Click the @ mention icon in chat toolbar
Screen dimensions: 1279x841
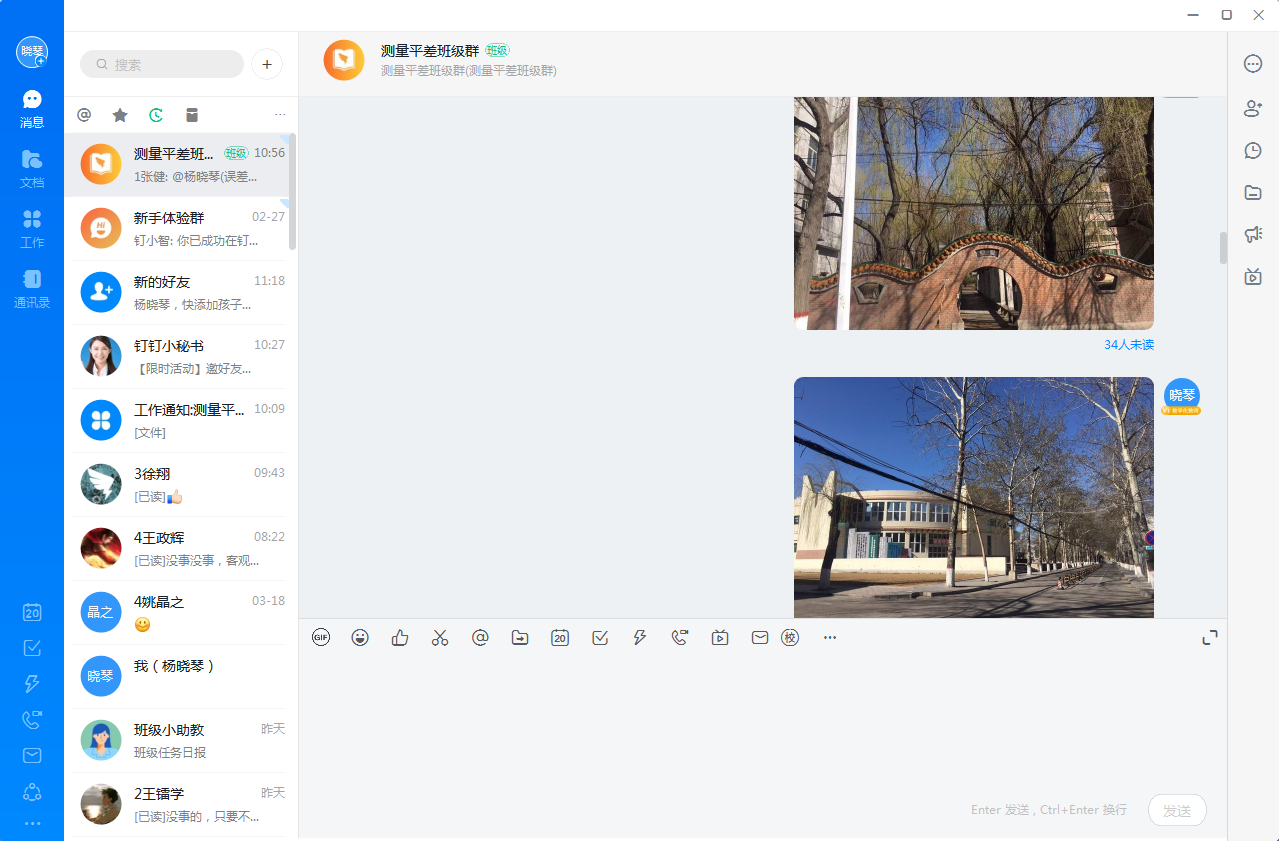coord(480,637)
